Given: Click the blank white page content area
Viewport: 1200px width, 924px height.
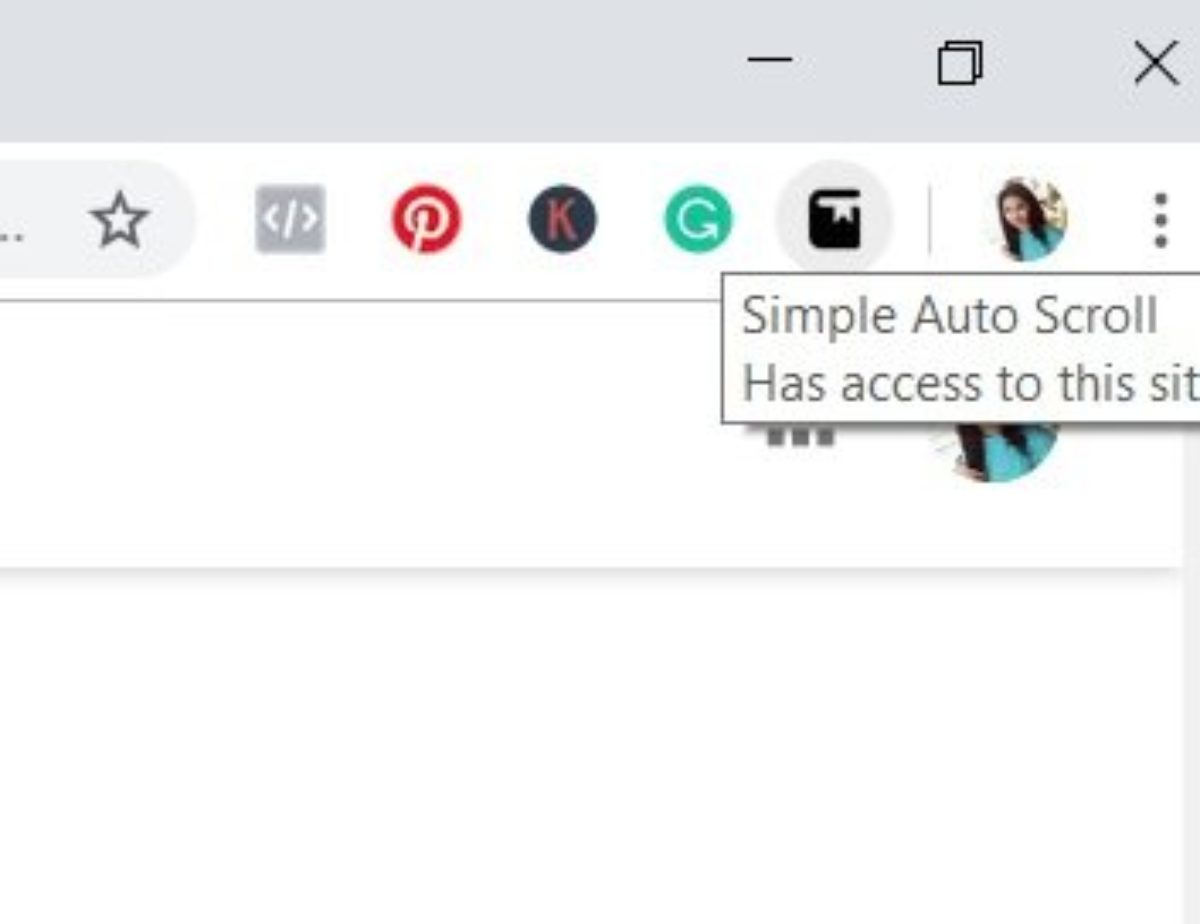Looking at the screenshot, I should click(x=590, y=750).
